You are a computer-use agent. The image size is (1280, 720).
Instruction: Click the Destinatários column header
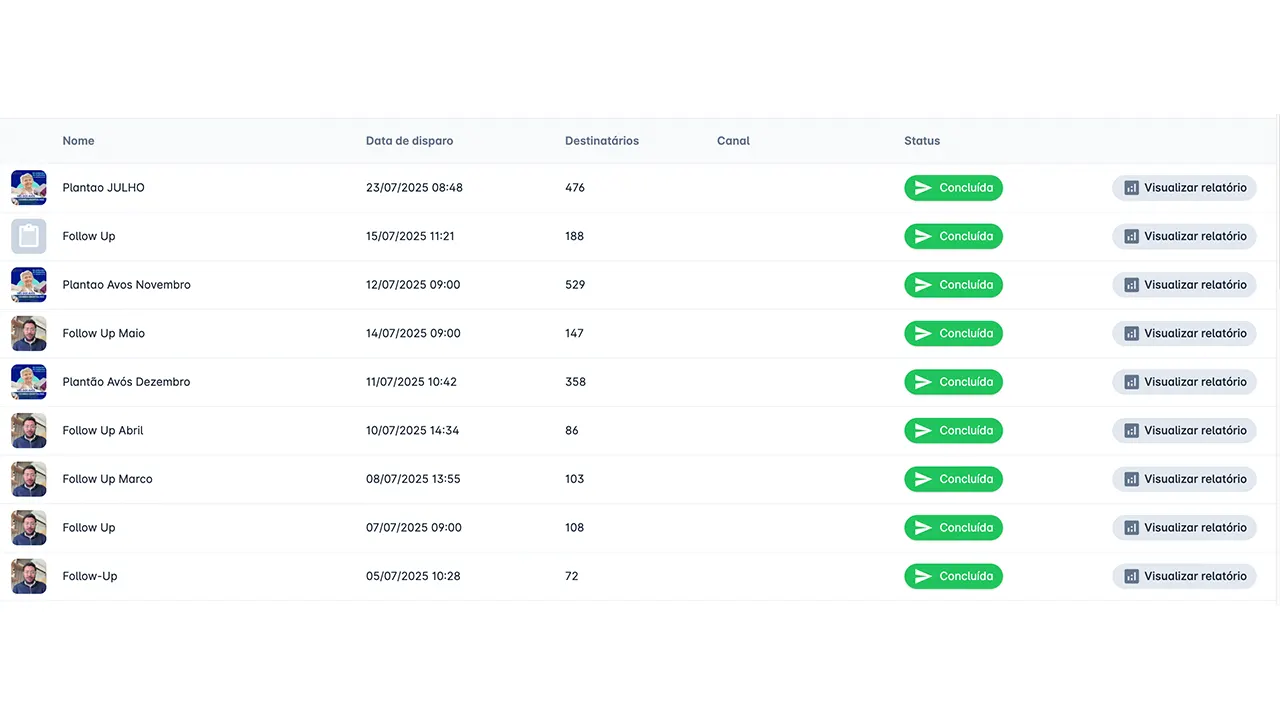601,141
